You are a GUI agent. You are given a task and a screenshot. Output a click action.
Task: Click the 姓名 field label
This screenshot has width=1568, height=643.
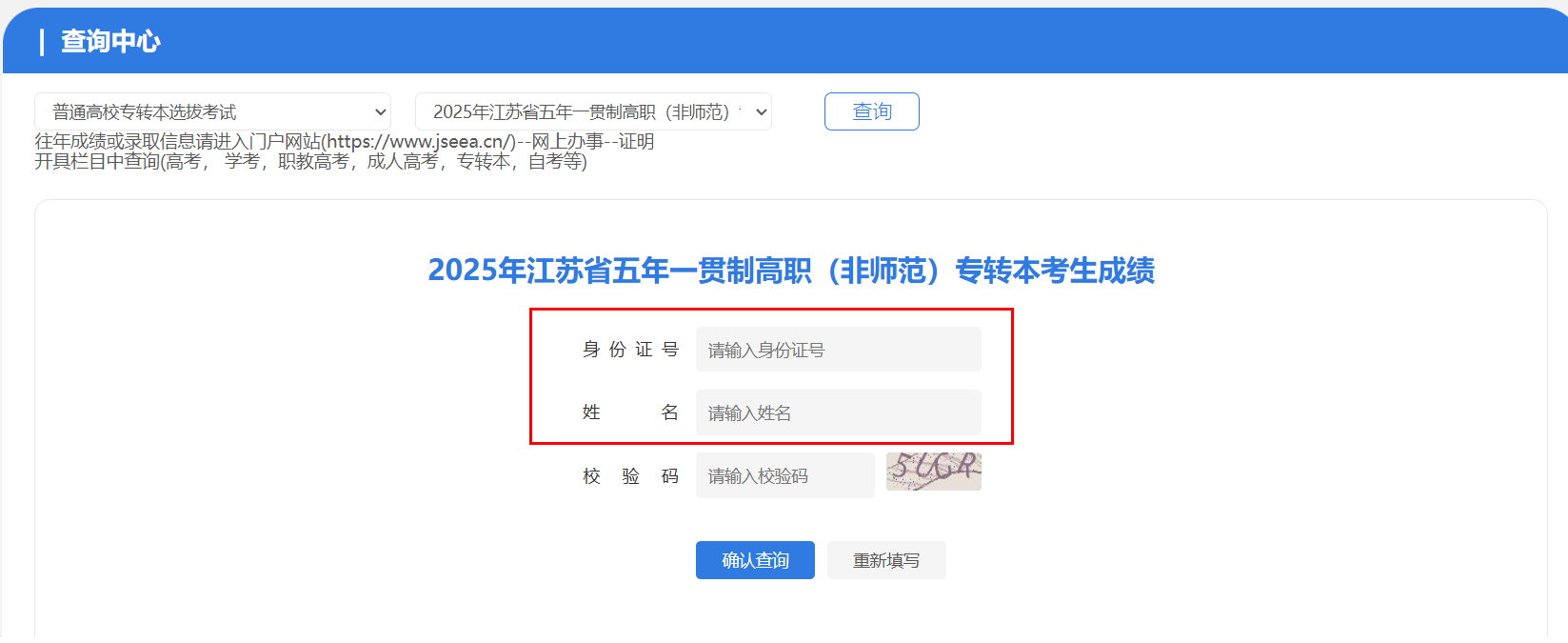pyautogui.click(x=630, y=412)
